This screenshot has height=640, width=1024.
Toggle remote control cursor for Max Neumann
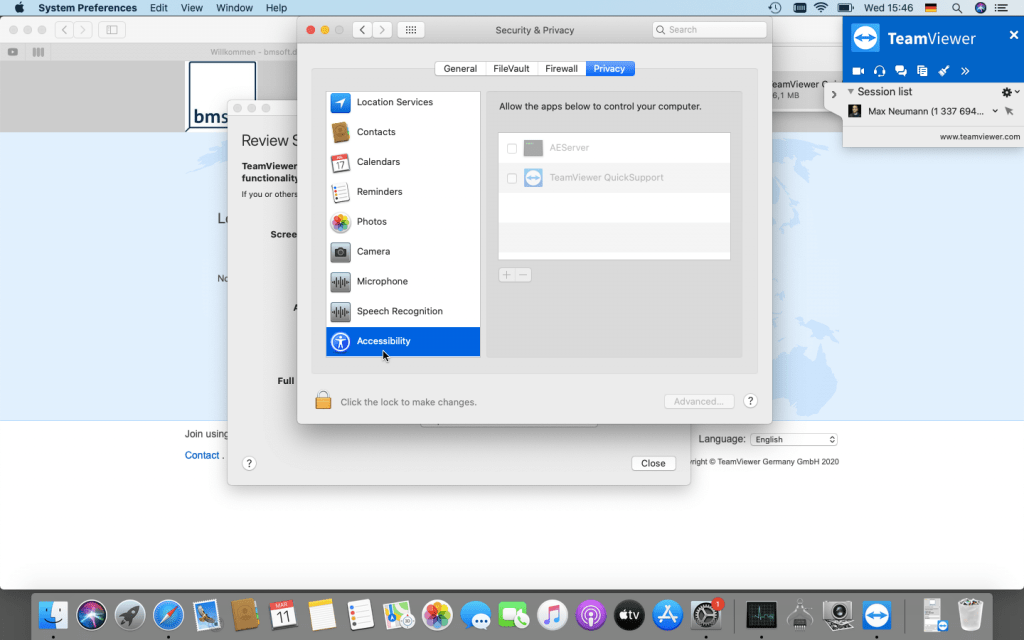[1009, 112]
